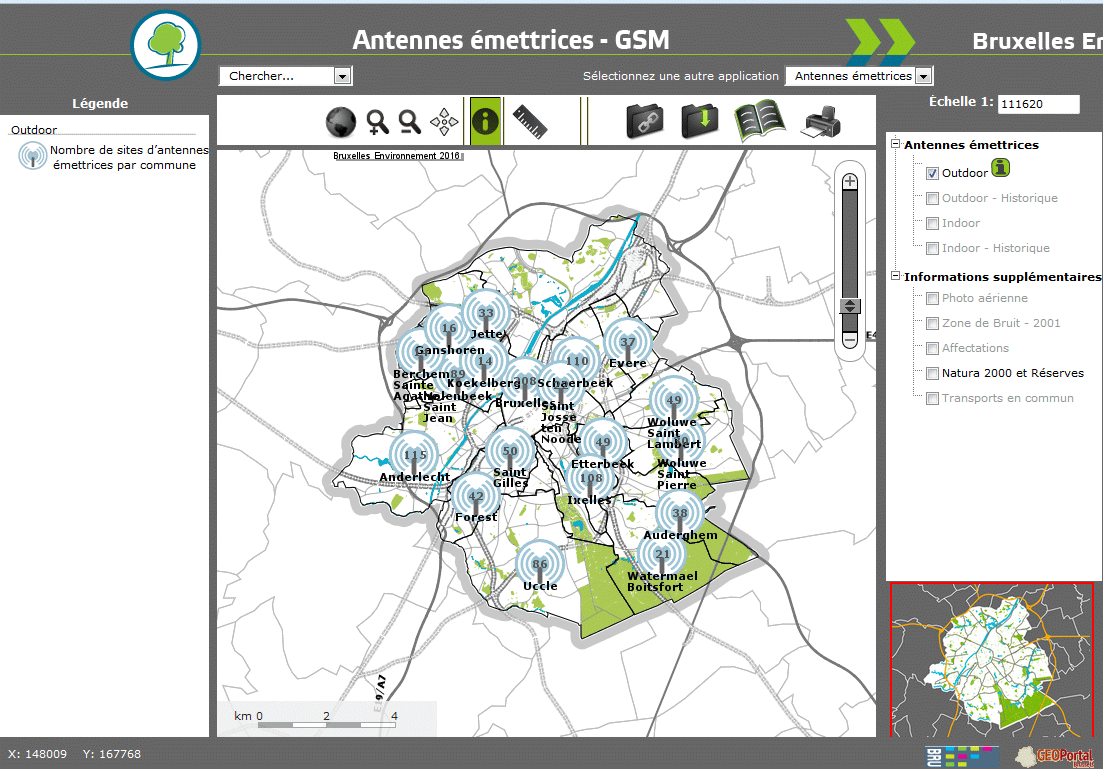The height and width of the screenshot is (769, 1103).
Task: Click the zoom slider handle
Action: pos(850,306)
